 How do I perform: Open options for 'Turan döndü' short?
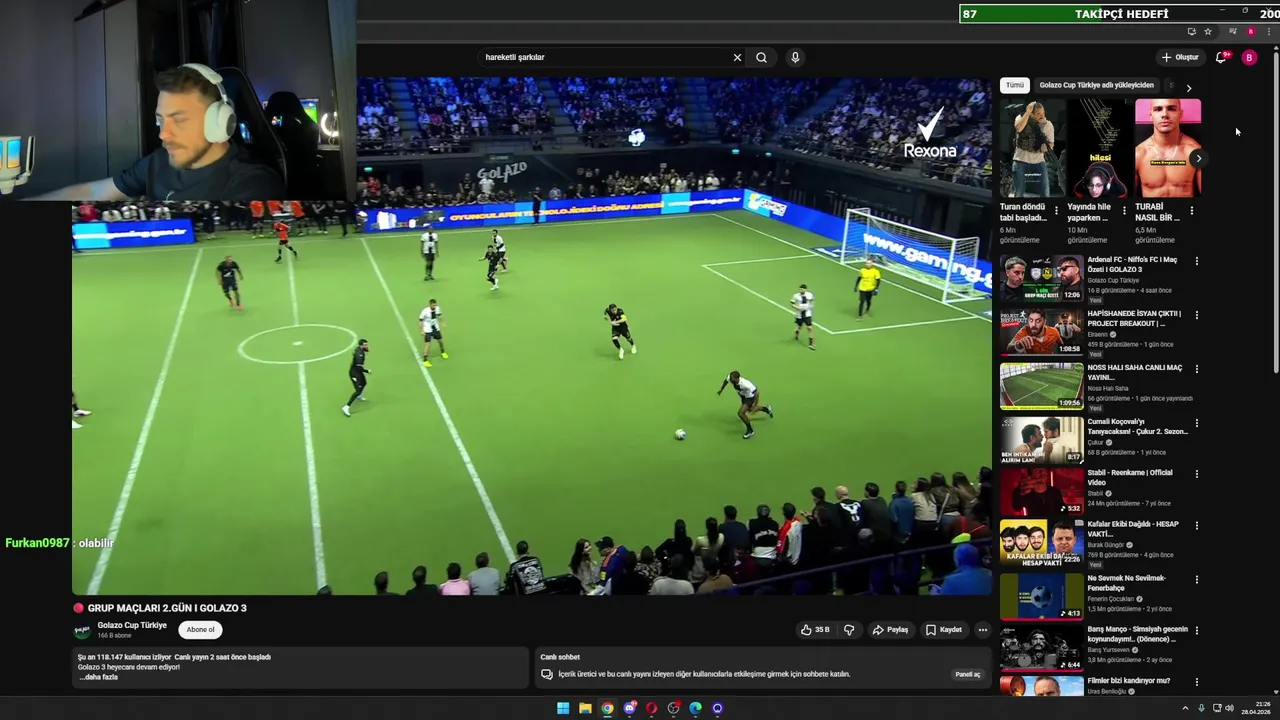(x=1056, y=210)
